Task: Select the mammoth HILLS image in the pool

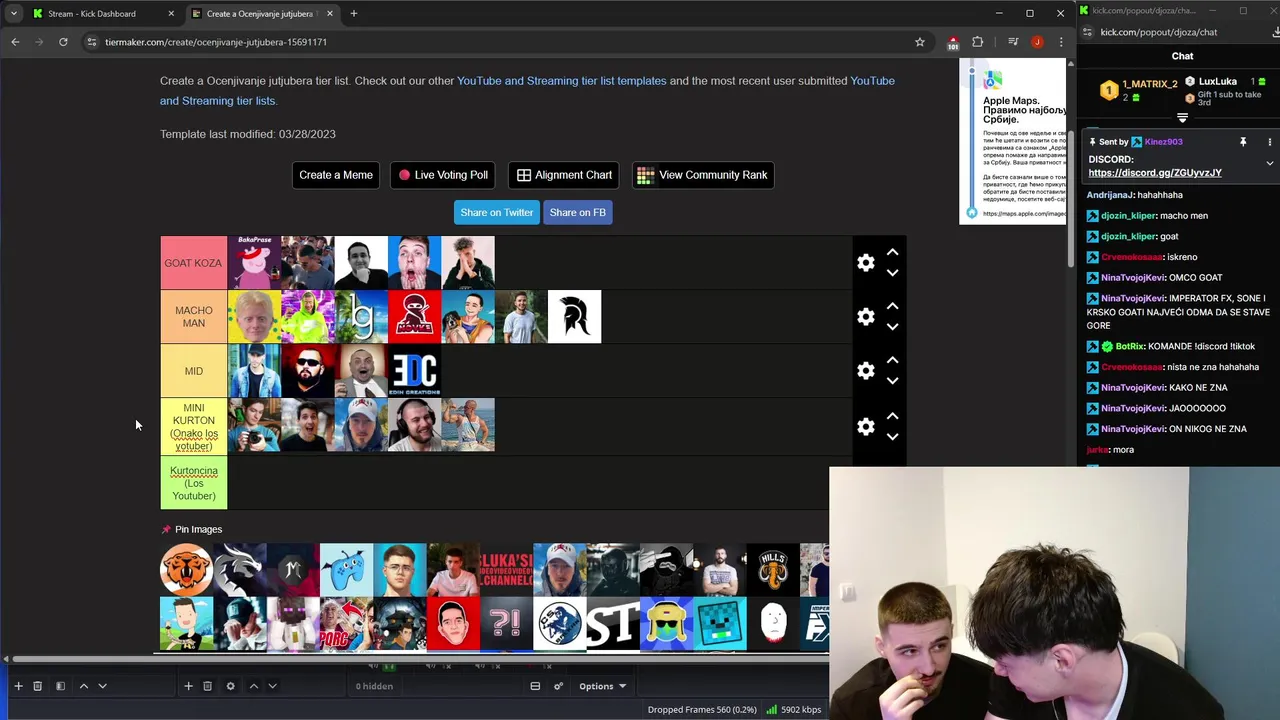Action: pos(773,570)
